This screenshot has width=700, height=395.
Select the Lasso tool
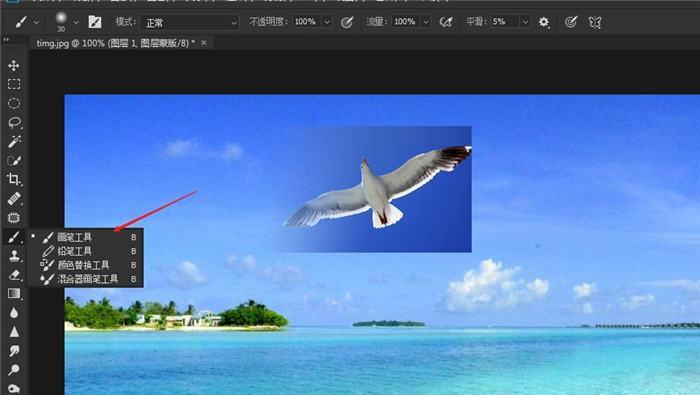14,122
